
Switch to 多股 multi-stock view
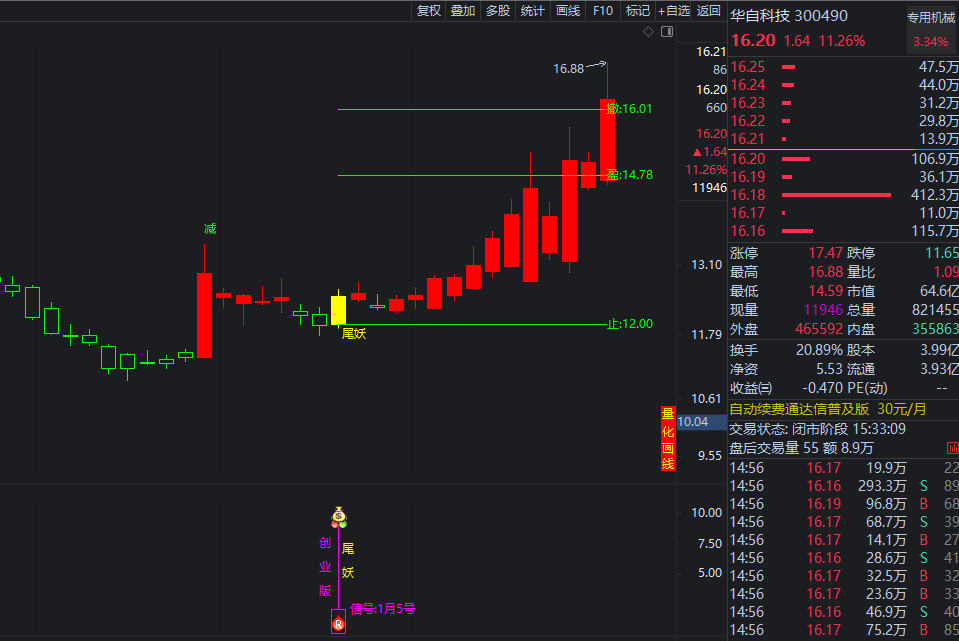498,11
